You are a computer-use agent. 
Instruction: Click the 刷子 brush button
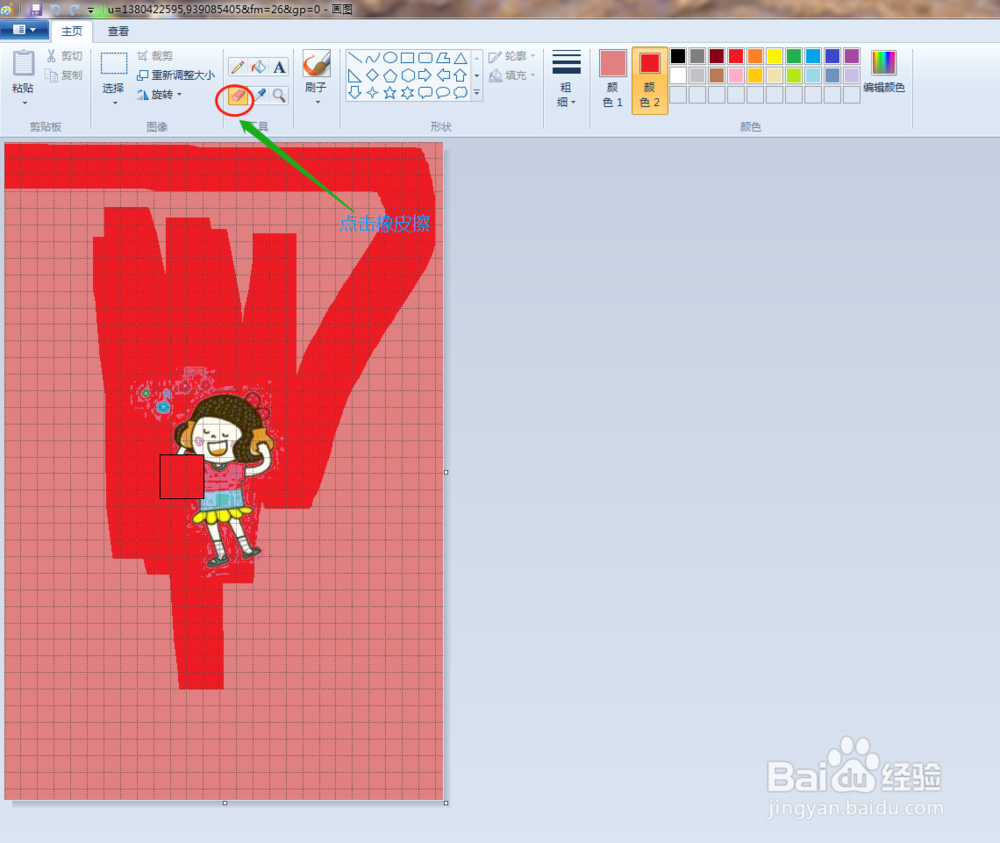[x=316, y=71]
